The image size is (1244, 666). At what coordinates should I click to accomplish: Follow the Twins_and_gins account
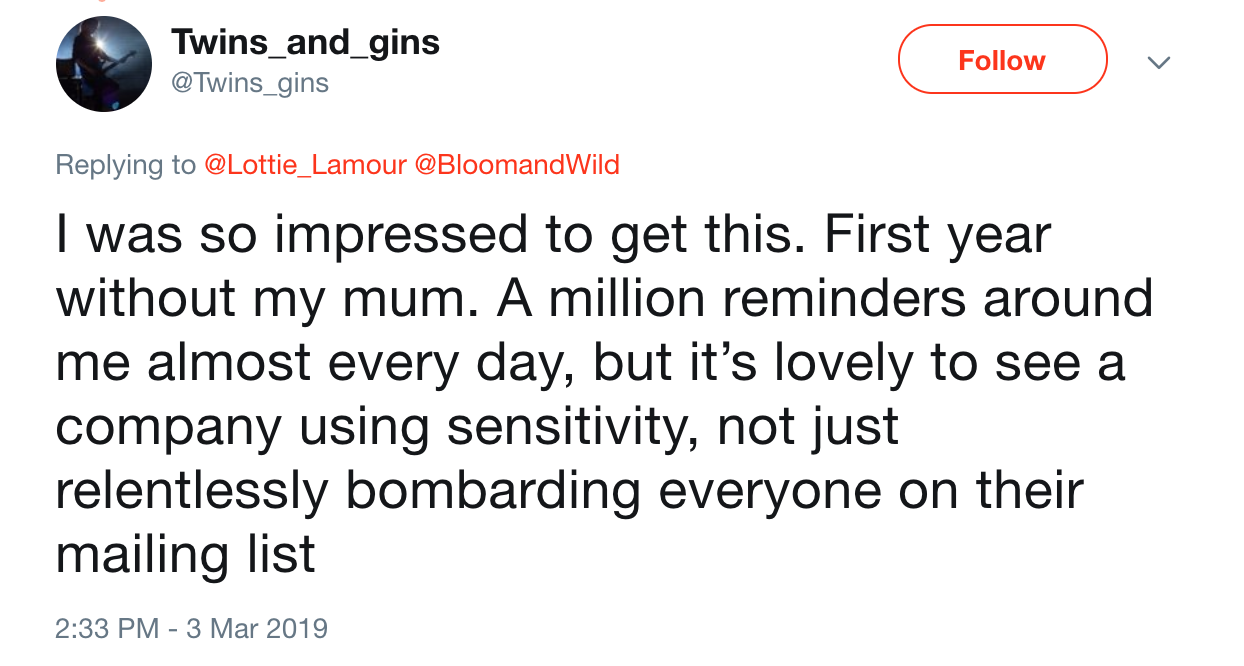1002,60
